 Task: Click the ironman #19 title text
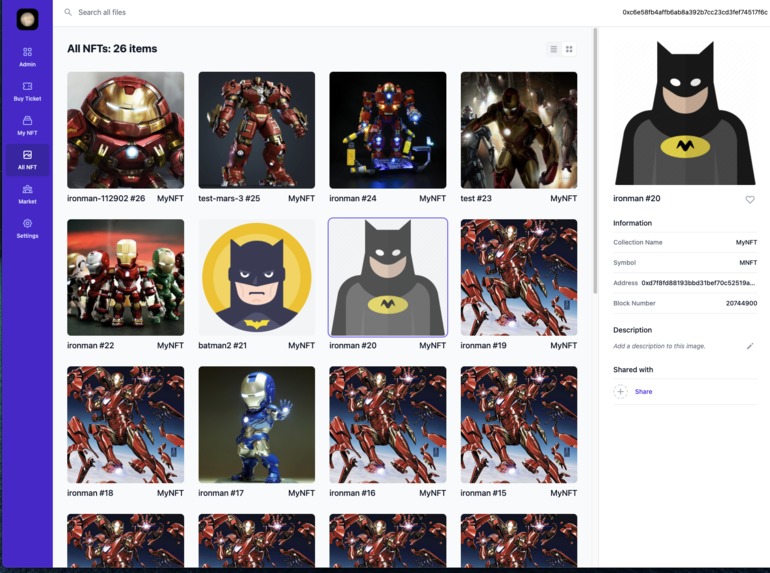[483, 346]
